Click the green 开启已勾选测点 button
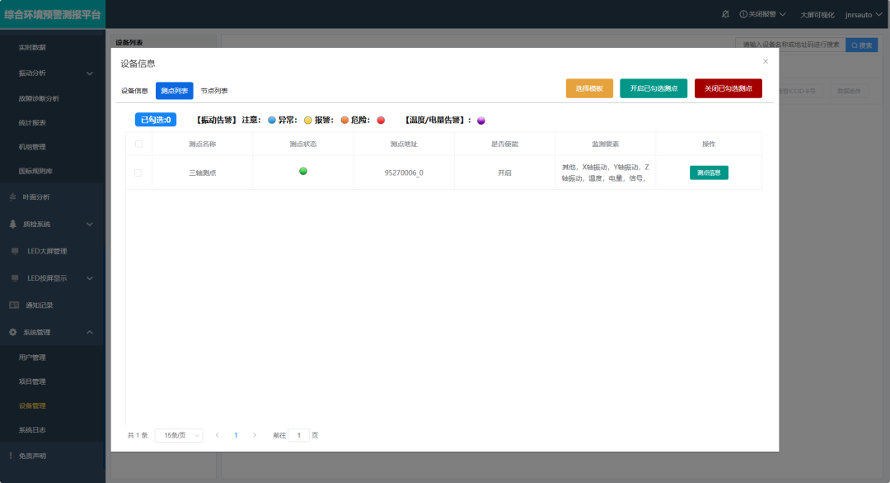890x483 pixels. (653, 89)
